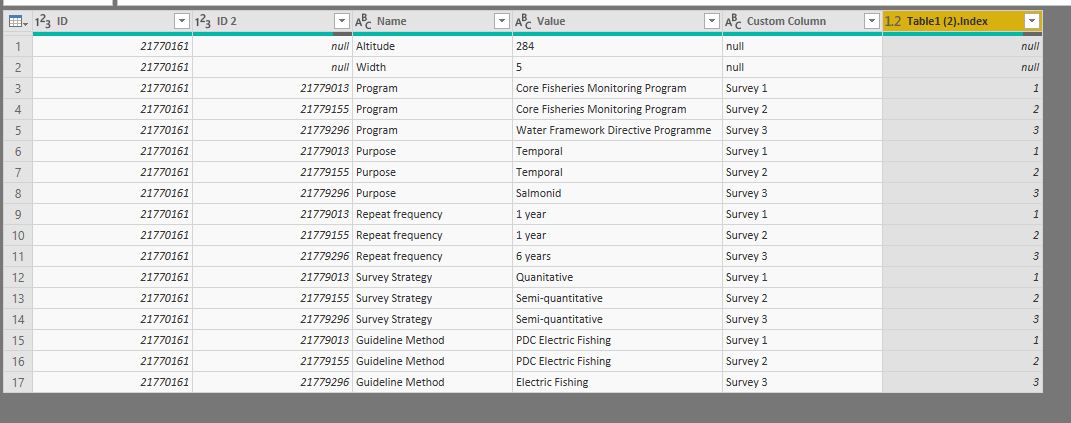Open the Table1 (2).Index filter dropdown

tap(1031, 21)
